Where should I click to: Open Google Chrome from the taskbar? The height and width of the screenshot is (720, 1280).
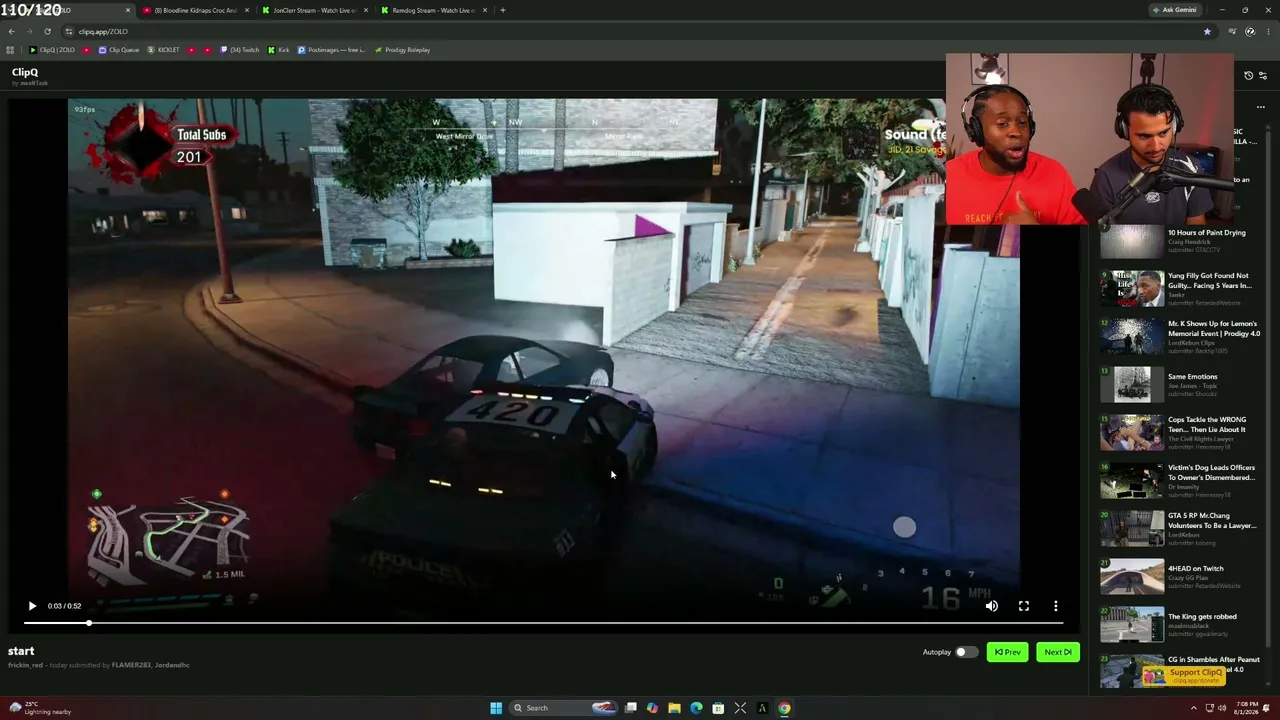[784, 708]
